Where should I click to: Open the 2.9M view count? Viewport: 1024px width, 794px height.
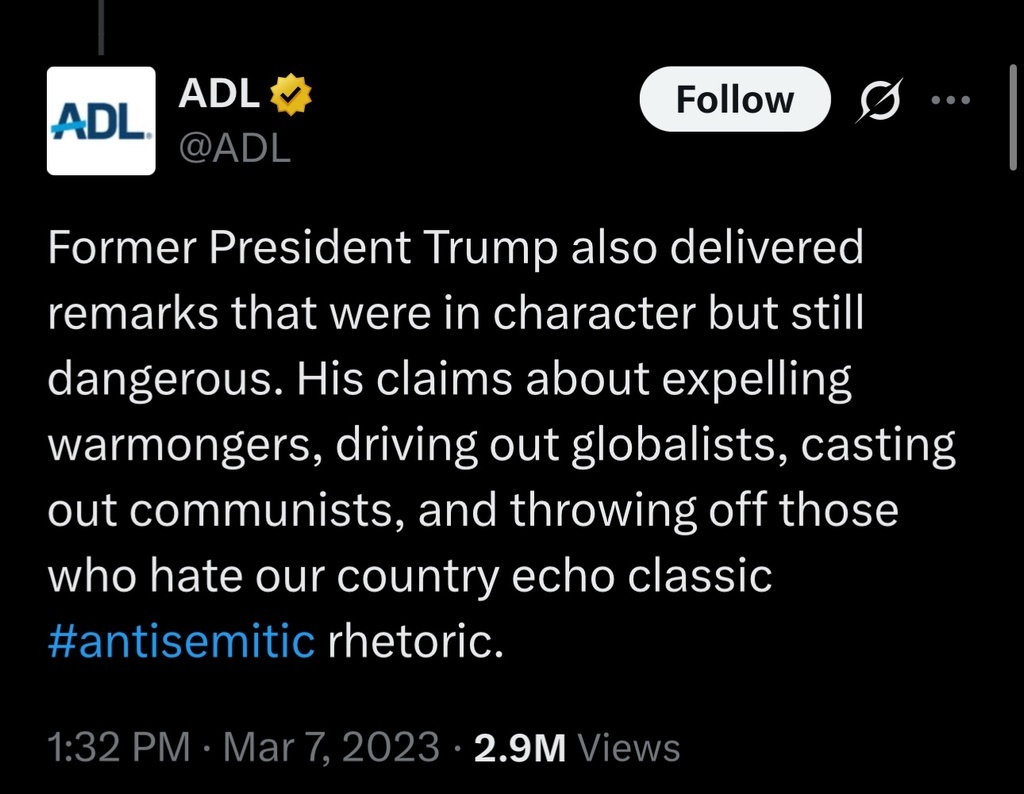pyautogui.click(x=519, y=747)
